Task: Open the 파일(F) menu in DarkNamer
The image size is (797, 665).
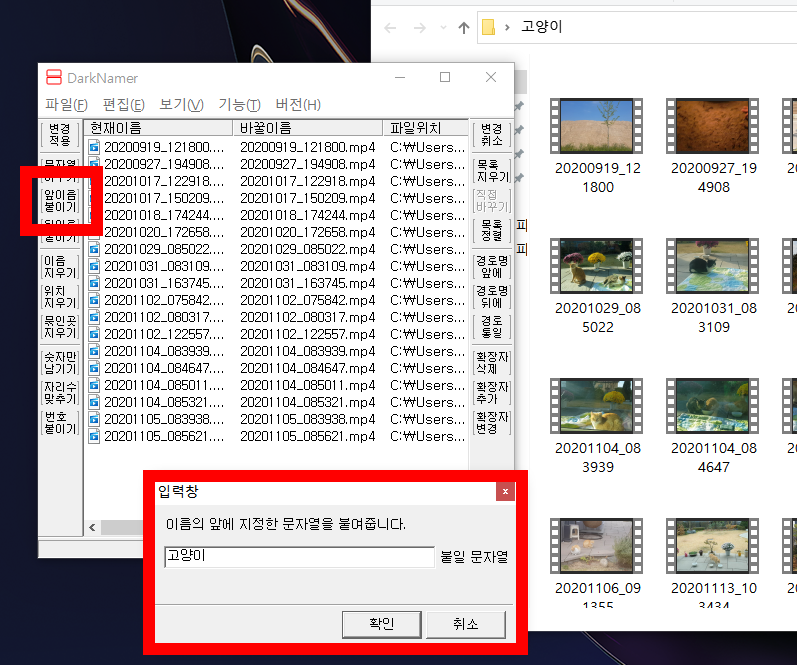Action: pyautogui.click(x=66, y=105)
